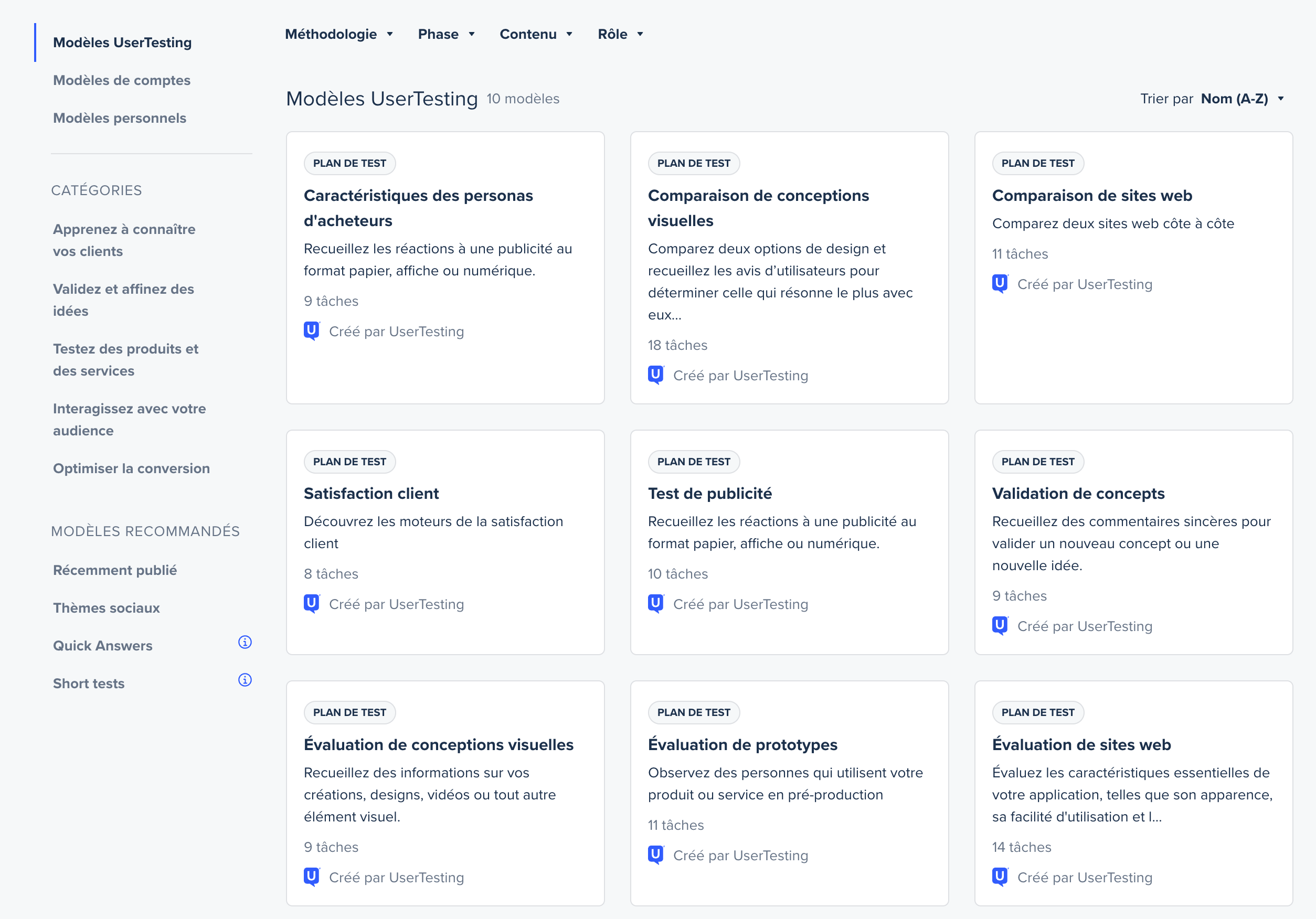
Task: Click UserTesting logo on Comparaison de sites web card
Action: [1000, 284]
